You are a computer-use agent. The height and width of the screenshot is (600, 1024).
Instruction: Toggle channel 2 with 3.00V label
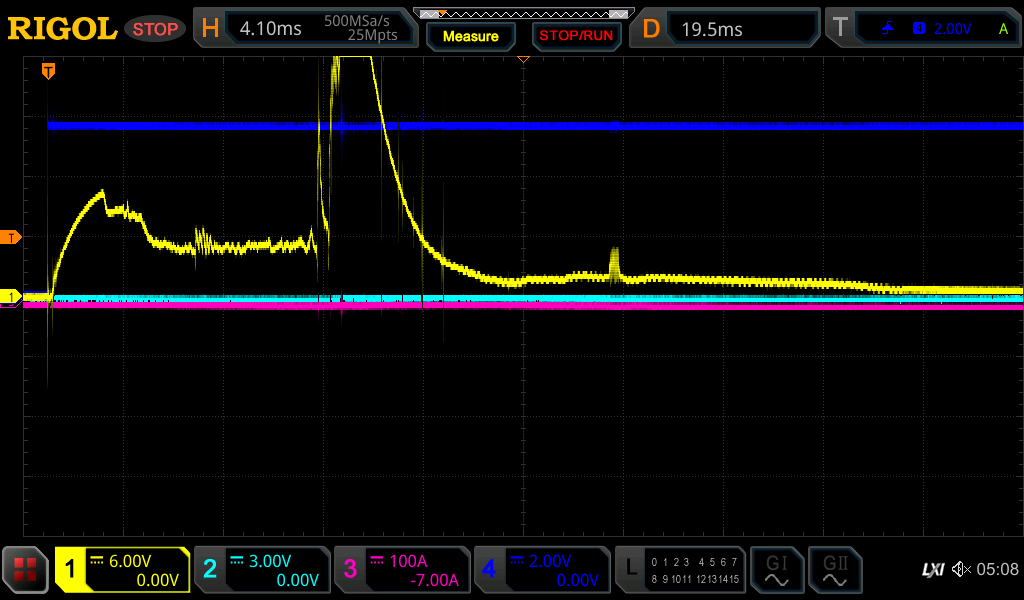point(262,570)
